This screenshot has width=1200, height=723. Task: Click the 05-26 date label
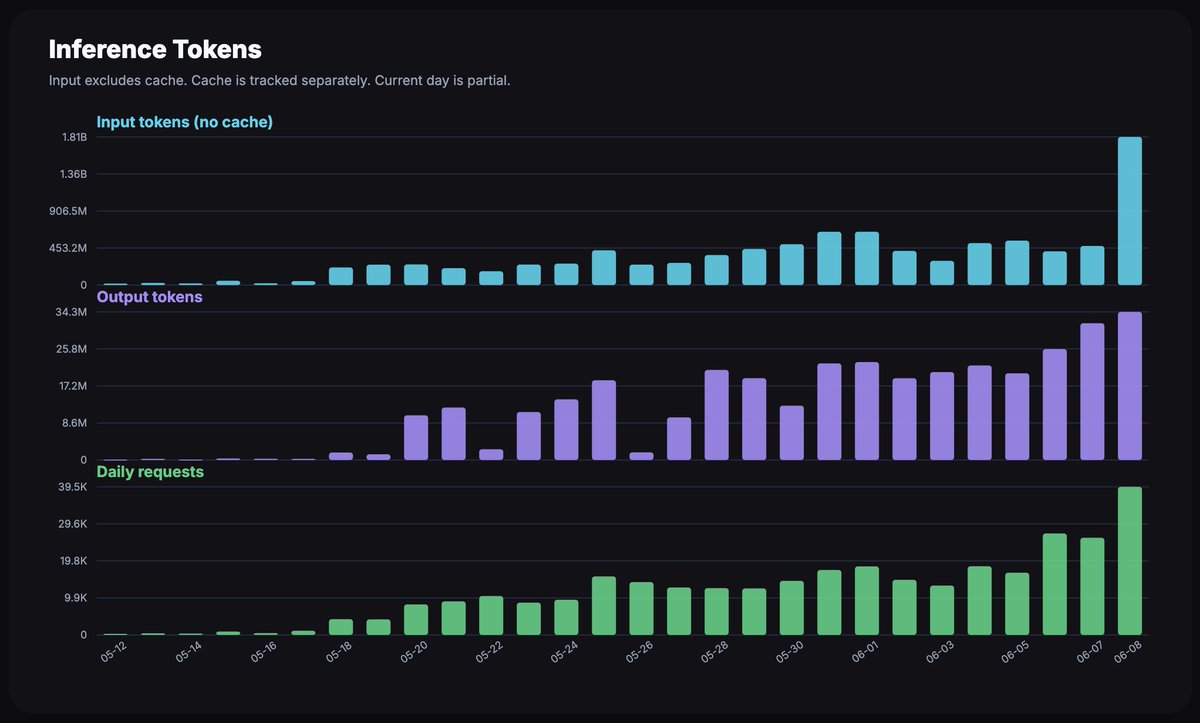coord(639,653)
